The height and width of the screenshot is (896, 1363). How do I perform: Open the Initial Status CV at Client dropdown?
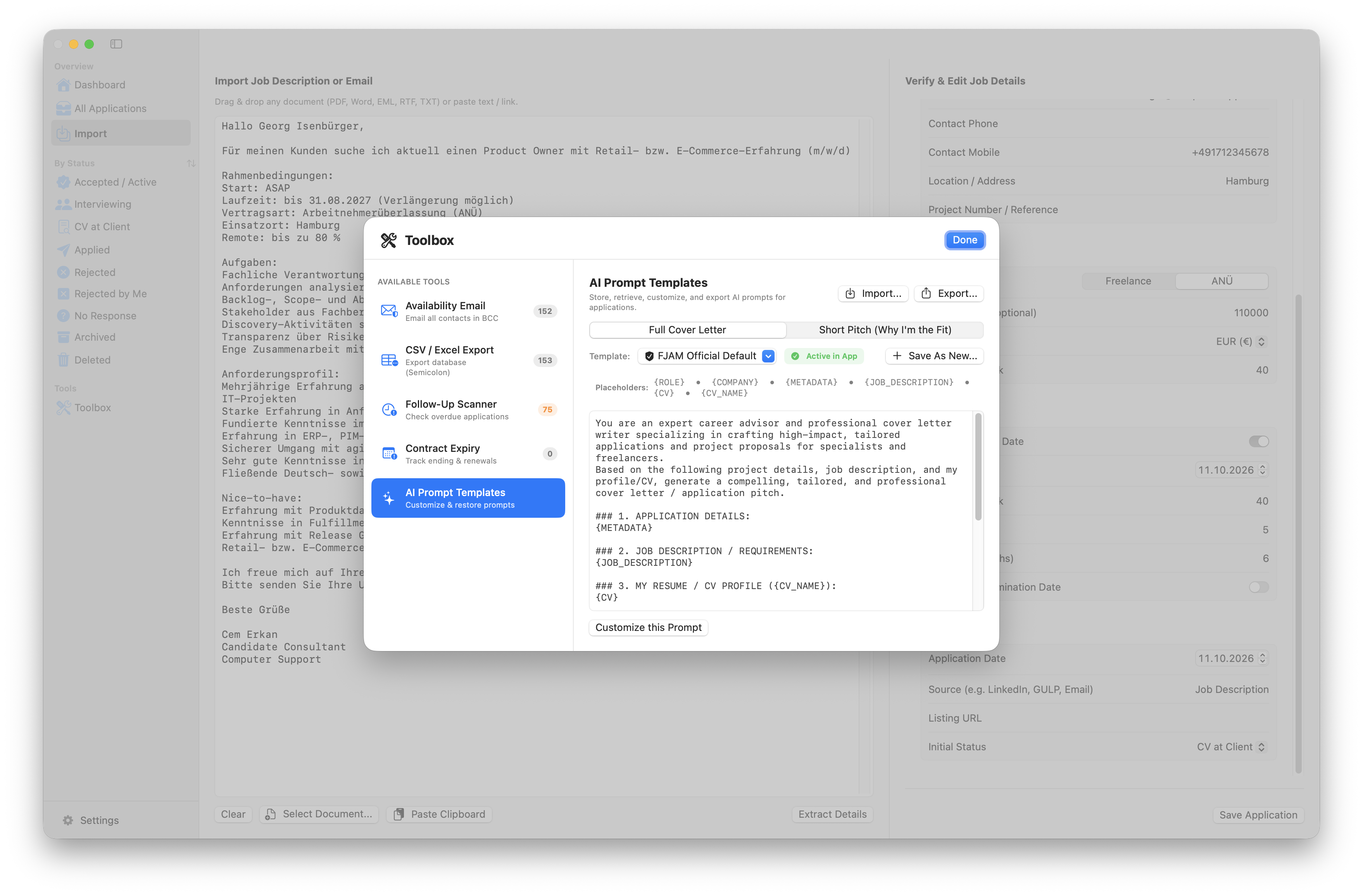(x=1231, y=747)
